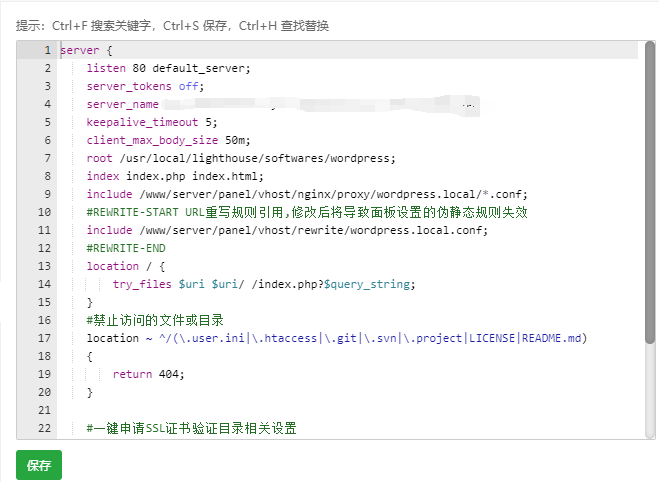This screenshot has width=659, height=482.
Task: Click the root wordpress path line
Action: [x=241, y=158]
